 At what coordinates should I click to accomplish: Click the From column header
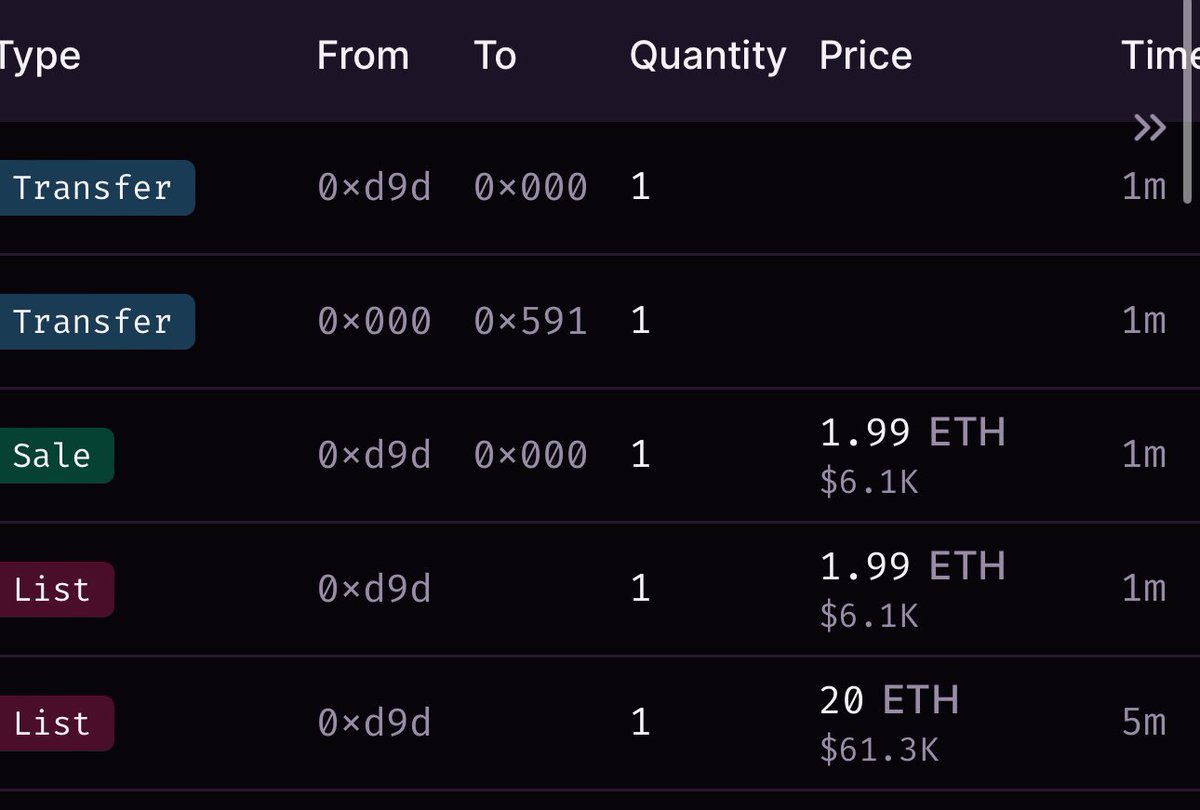(x=363, y=56)
